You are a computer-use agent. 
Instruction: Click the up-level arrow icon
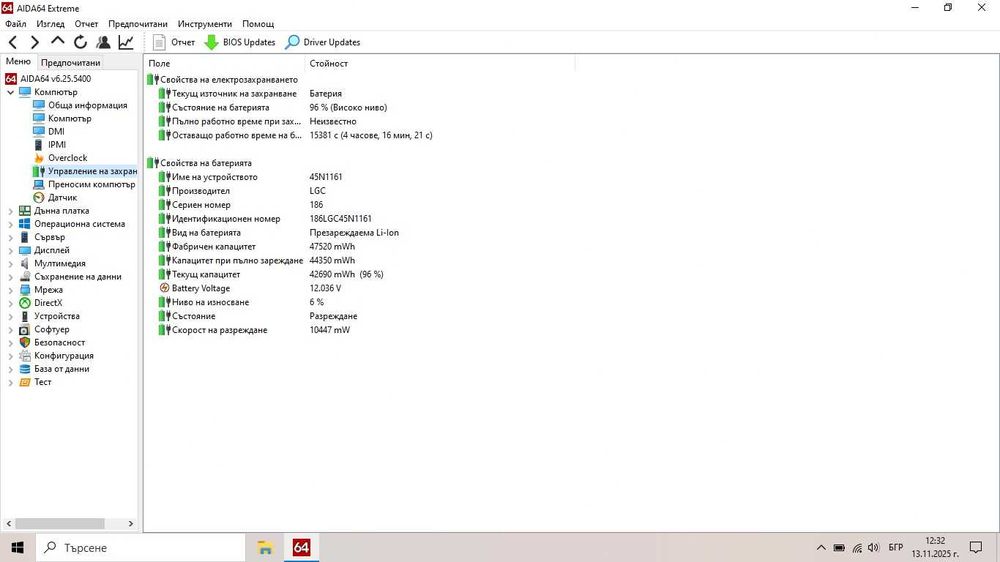tap(57, 41)
